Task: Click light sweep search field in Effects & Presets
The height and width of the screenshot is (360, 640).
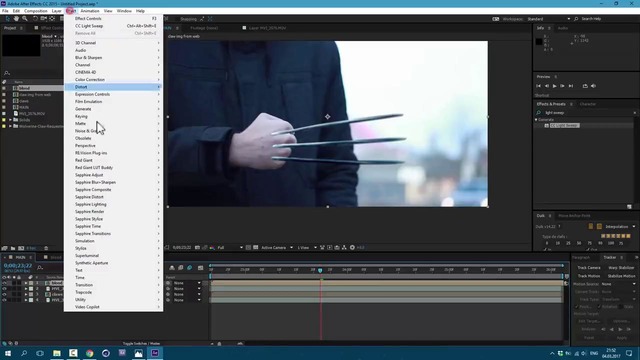Action: pos(588,113)
